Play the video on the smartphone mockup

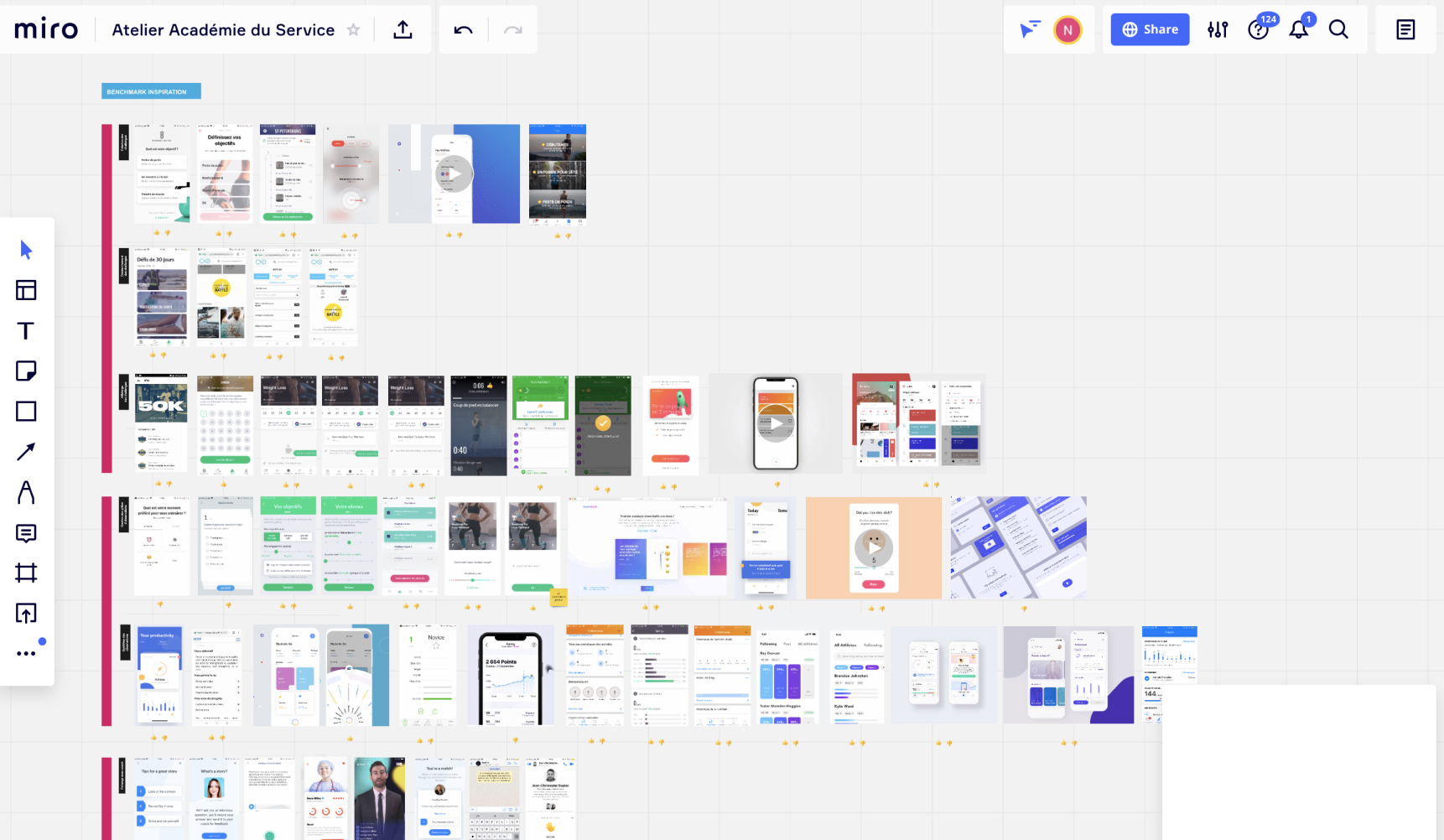pyautogui.click(x=776, y=423)
